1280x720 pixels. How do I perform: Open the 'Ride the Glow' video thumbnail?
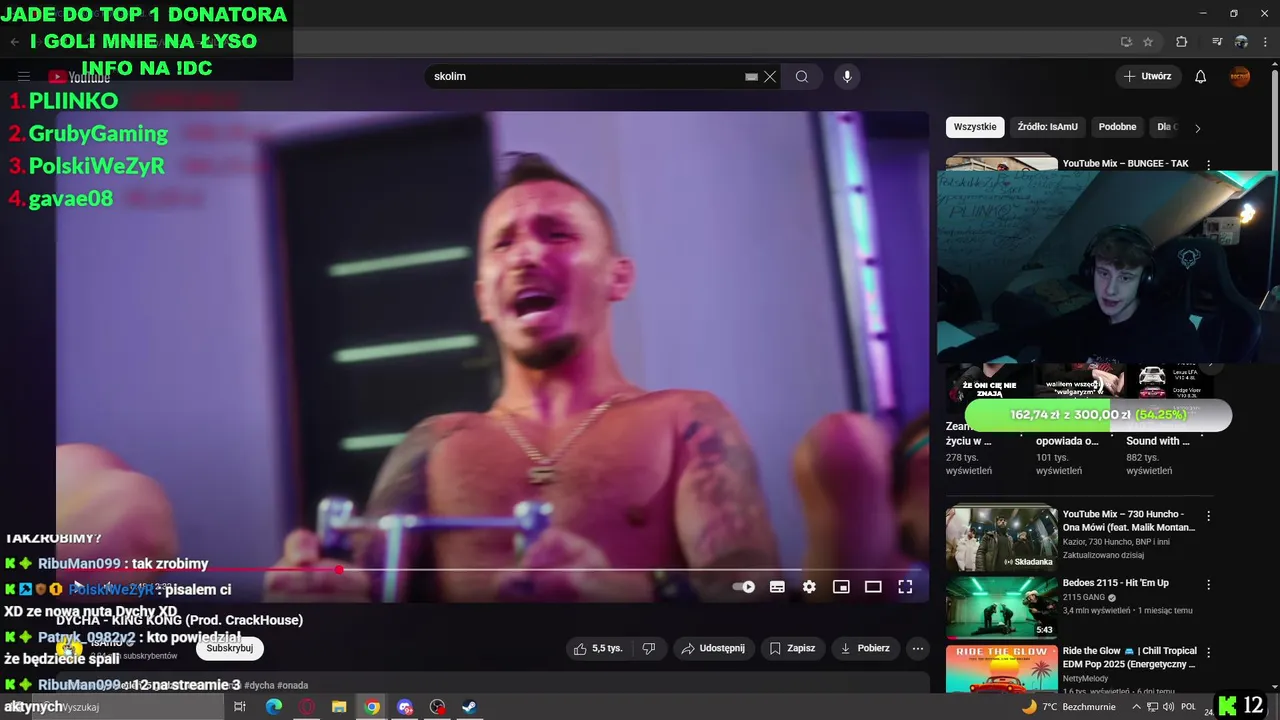tap(1001, 670)
